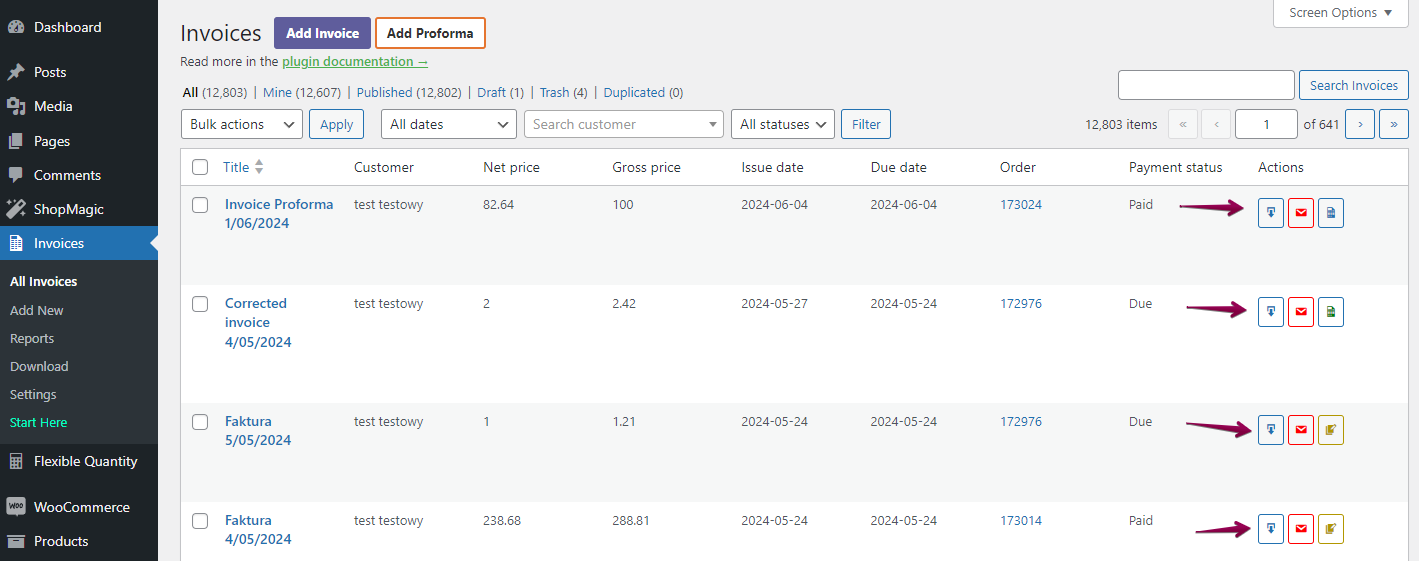Download the Invoice Proforma 1/06/2024 PDF

tap(1270, 213)
